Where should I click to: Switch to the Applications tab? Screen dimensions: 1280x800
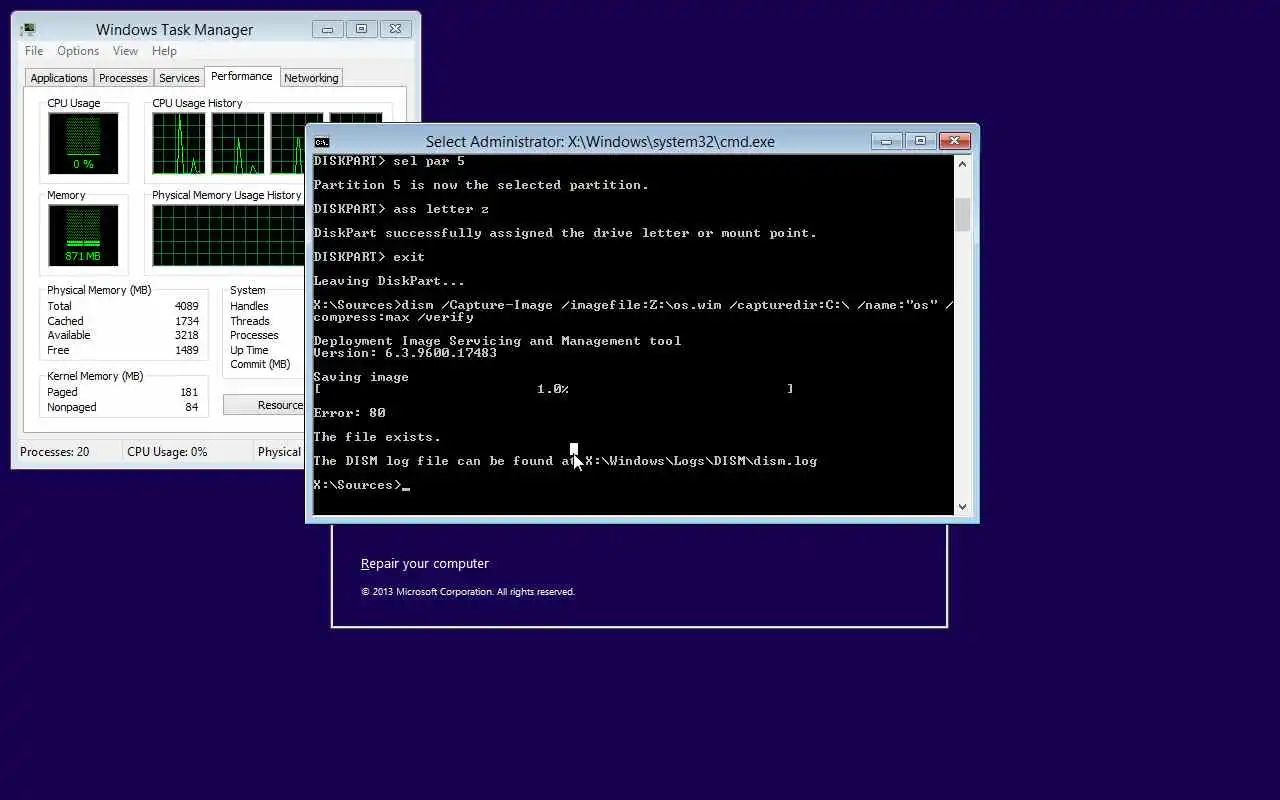coord(59,78)
